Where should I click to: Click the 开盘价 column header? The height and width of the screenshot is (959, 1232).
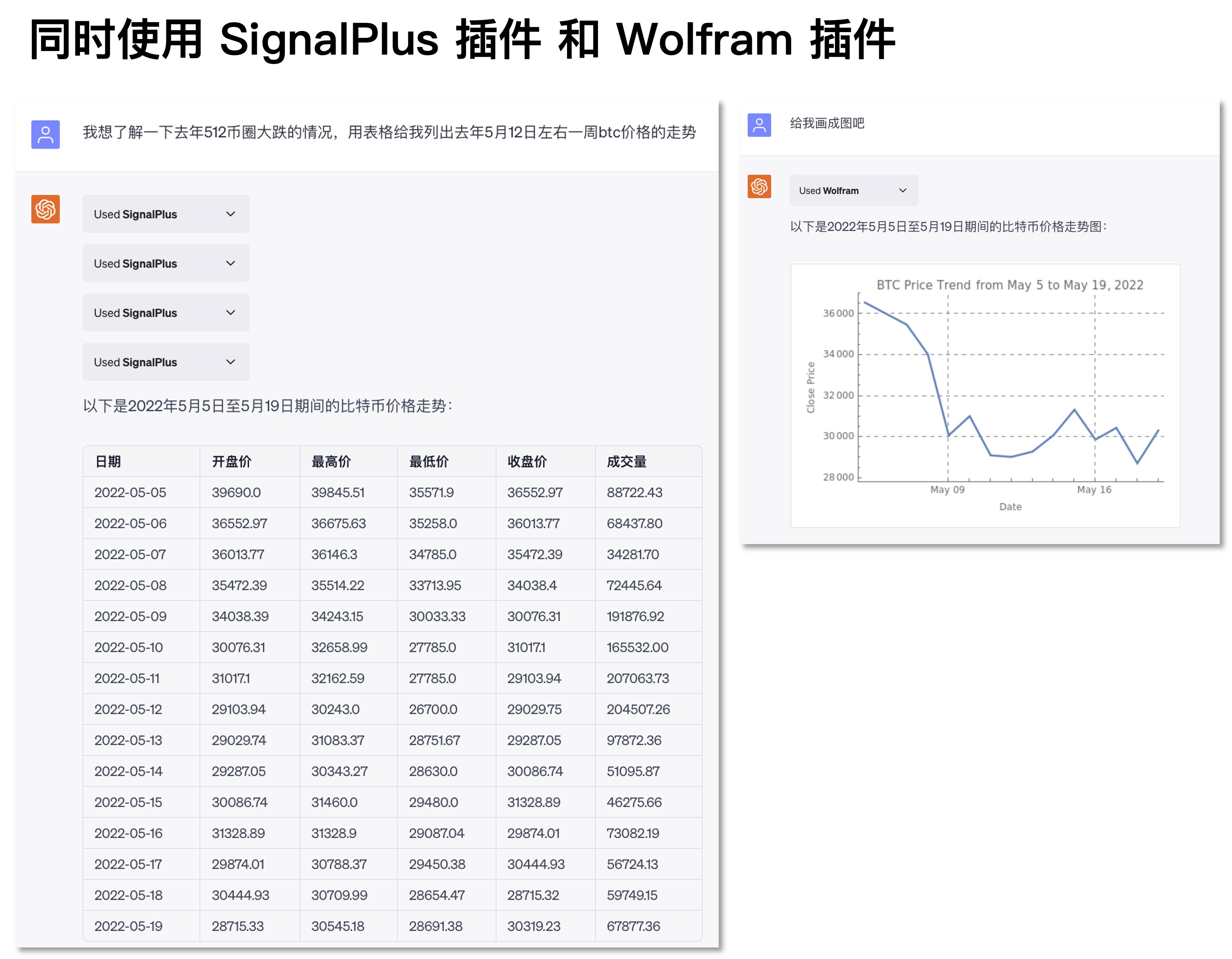(x=231, y=462)
